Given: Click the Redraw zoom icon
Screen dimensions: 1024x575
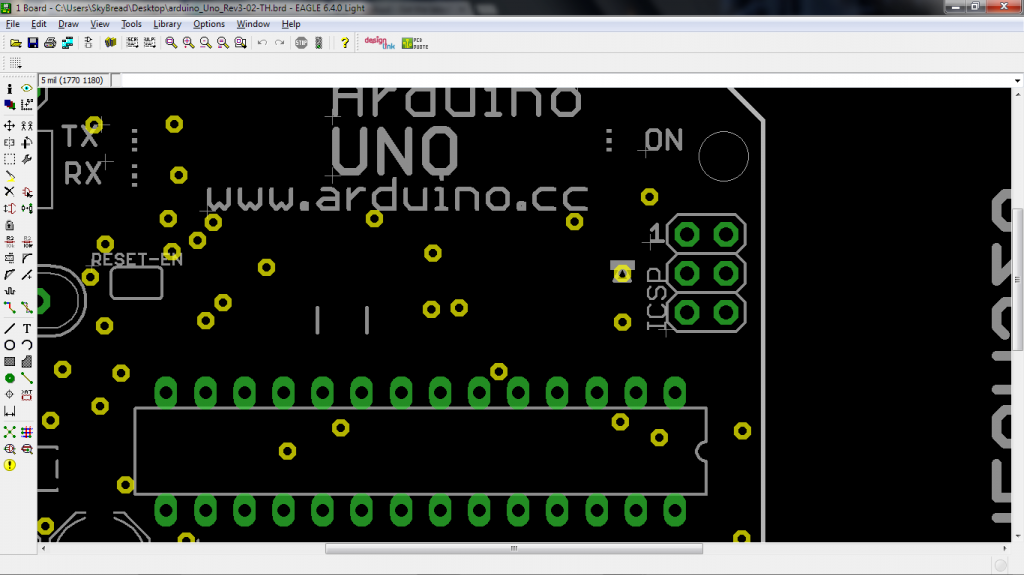Looking at the screenshot, I should click(223, 43).
